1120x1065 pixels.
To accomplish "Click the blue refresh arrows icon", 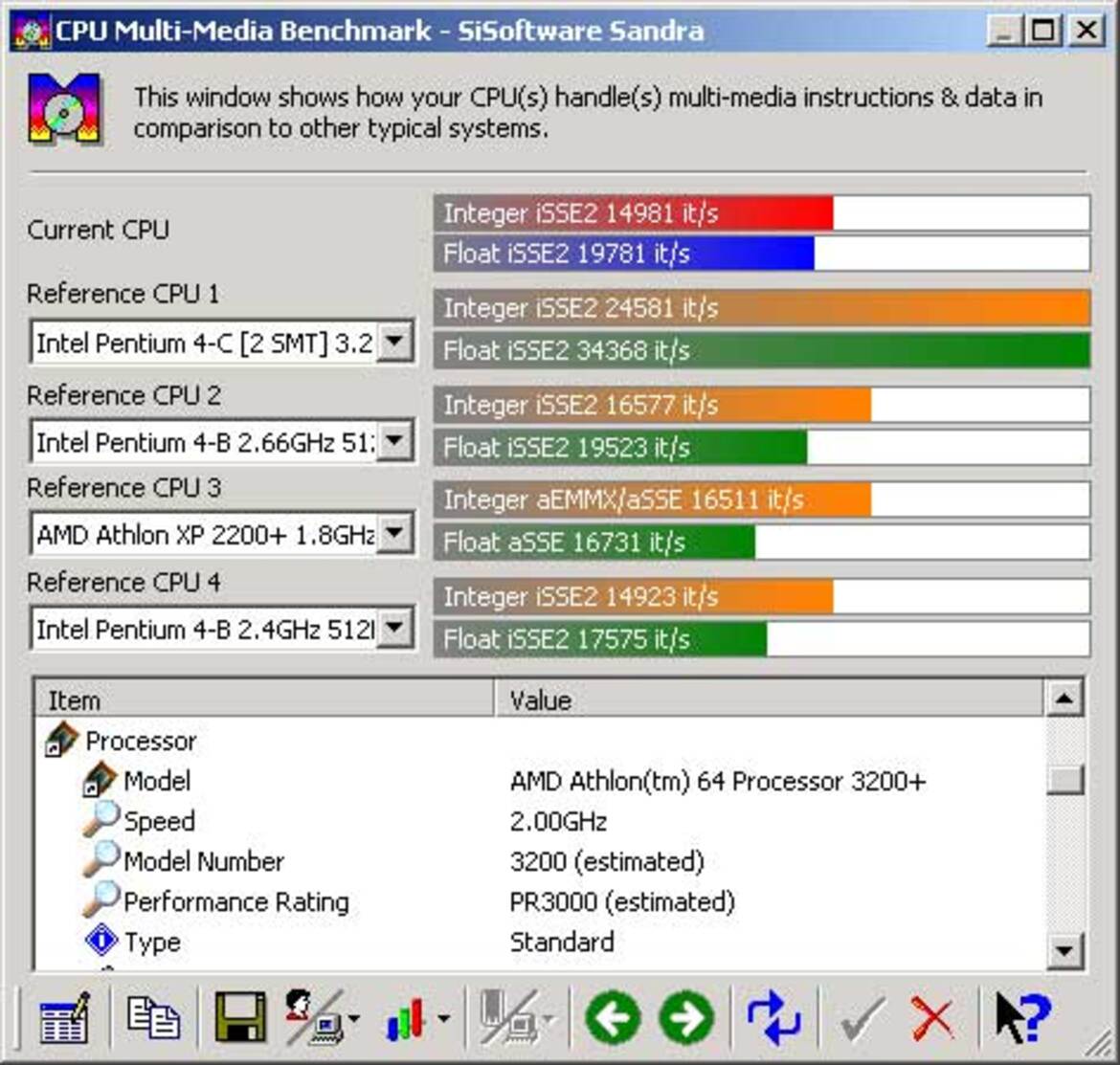I will (x=773, y=1019).
